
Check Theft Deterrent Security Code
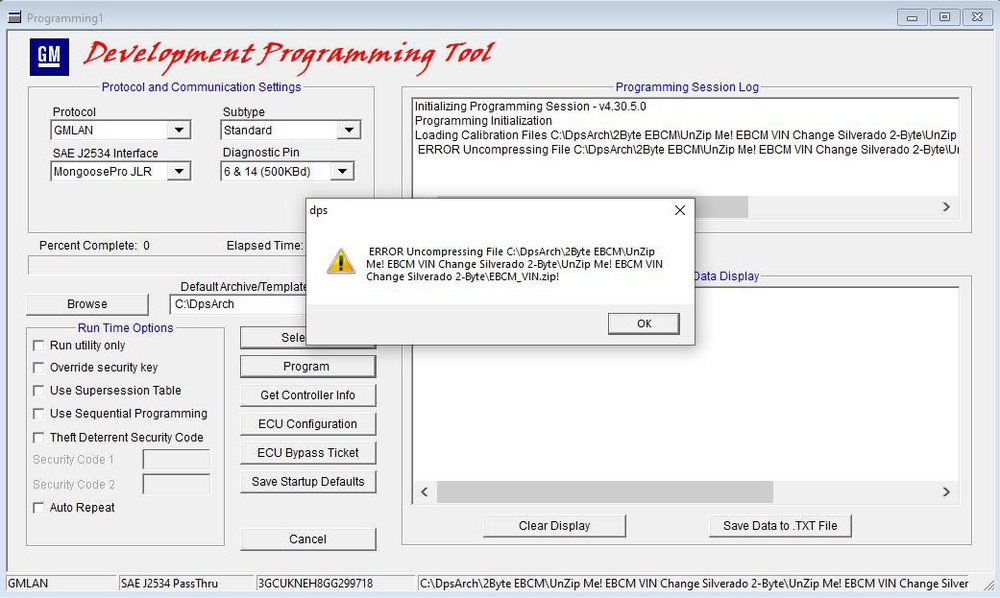[x=38, y=437]
